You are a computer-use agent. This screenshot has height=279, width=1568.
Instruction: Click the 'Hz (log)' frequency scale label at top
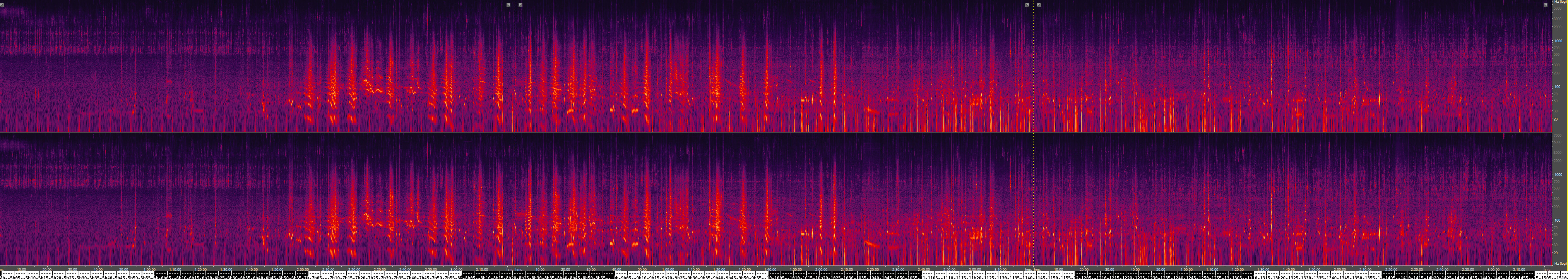click(x=1559, y=2)
